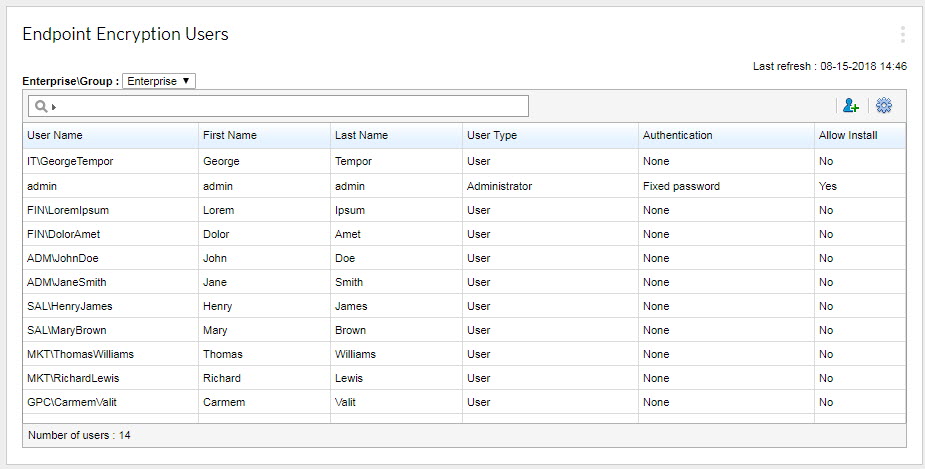The image size is (925, 469).
Task: Sort by First Name column header
Action: pos(229,135)
